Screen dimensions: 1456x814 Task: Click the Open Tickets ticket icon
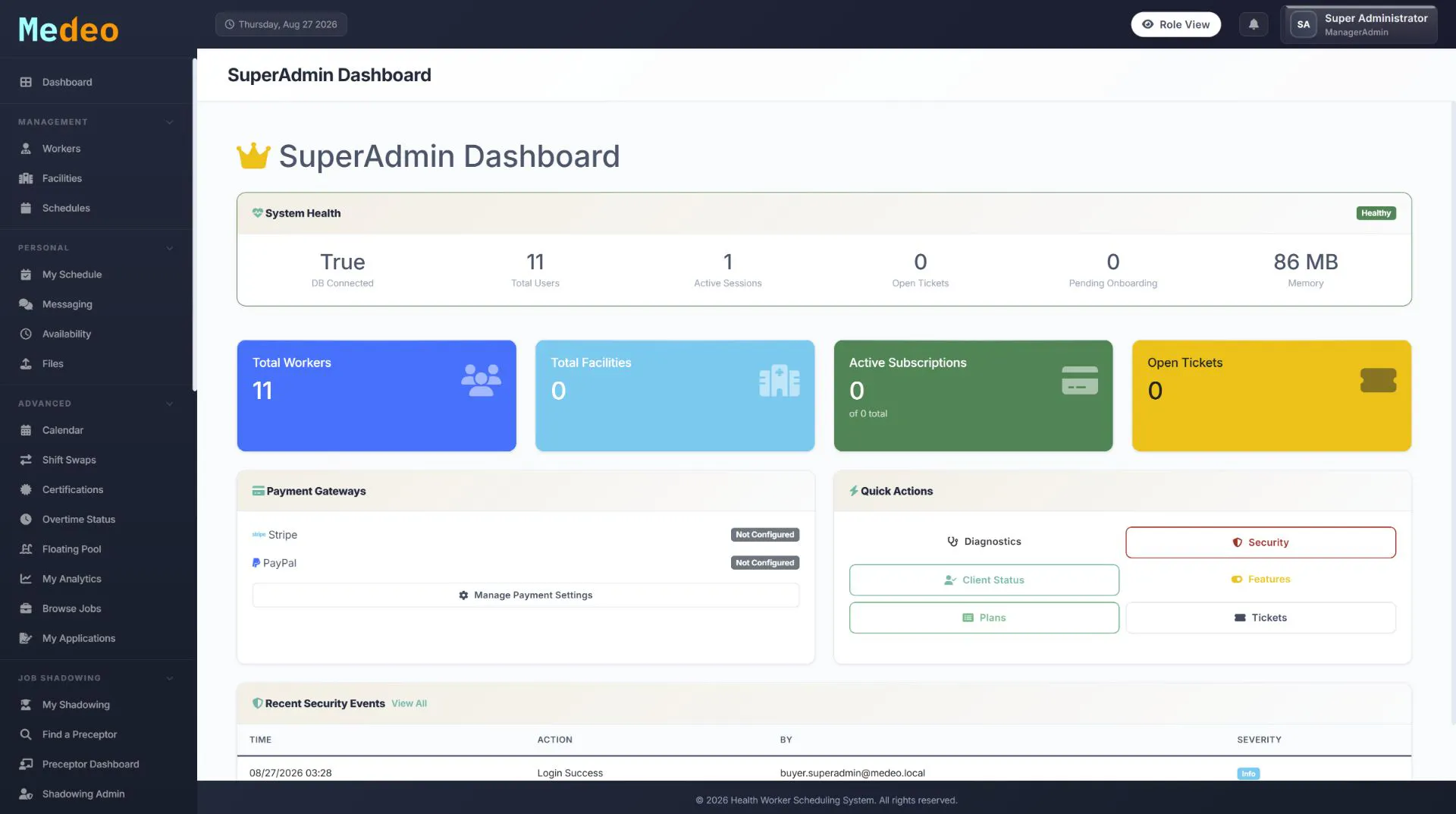pyautogui.click(x=1378, y=380)
